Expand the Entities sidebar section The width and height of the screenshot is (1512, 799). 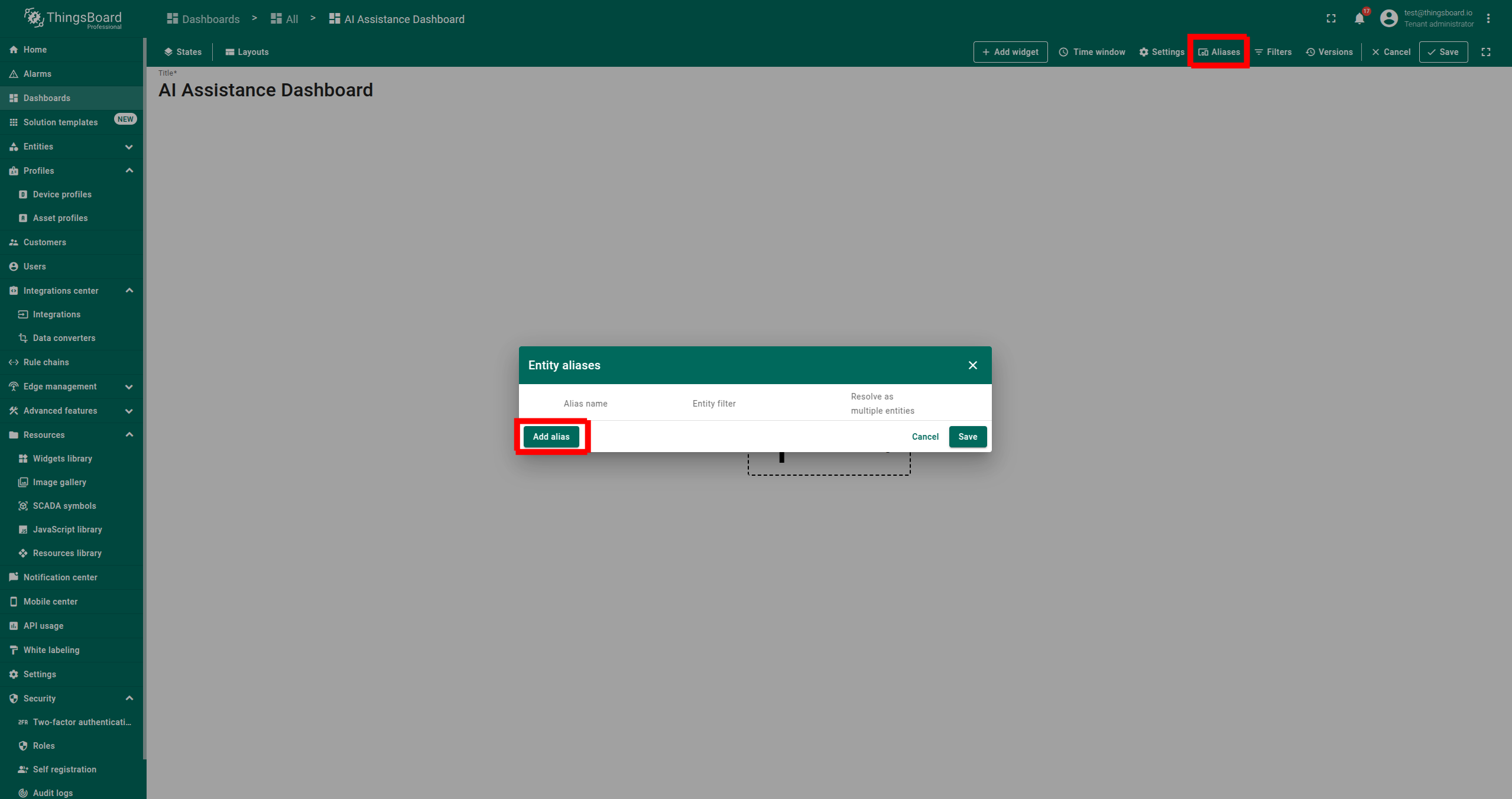[x=129, y=147]
